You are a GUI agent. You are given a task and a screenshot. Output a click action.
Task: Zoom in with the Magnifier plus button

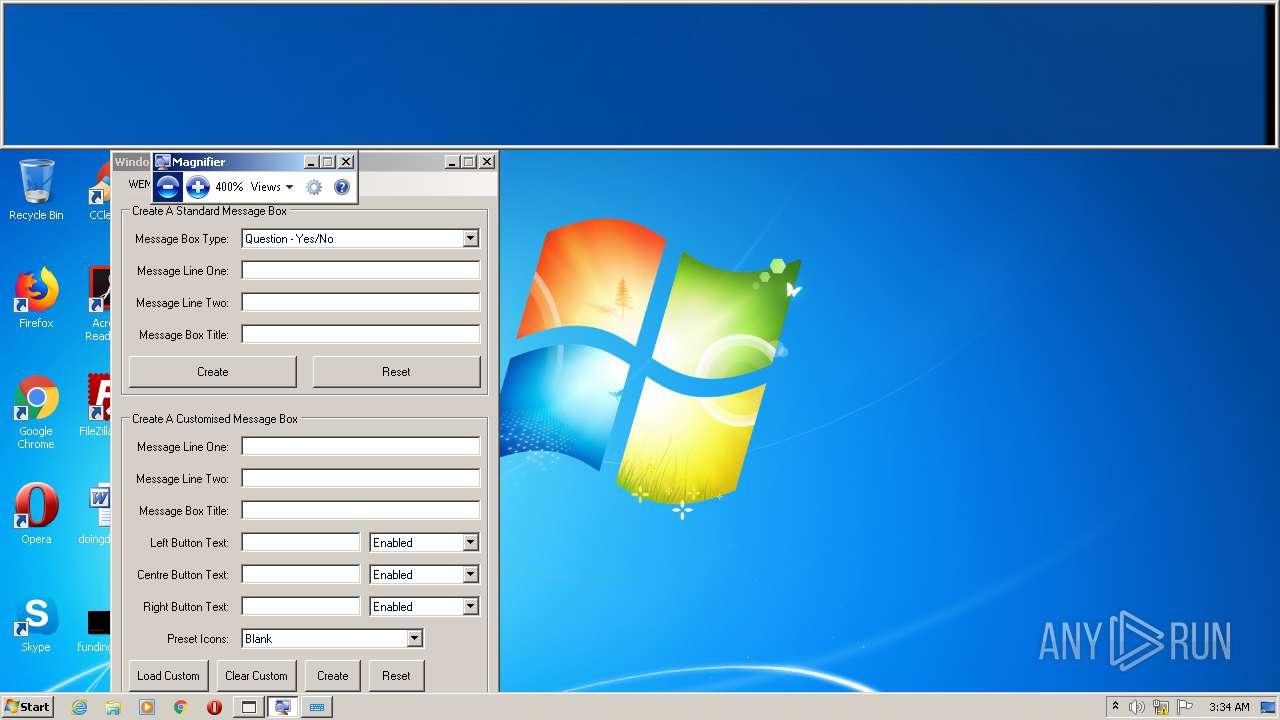tap(198, 186)
